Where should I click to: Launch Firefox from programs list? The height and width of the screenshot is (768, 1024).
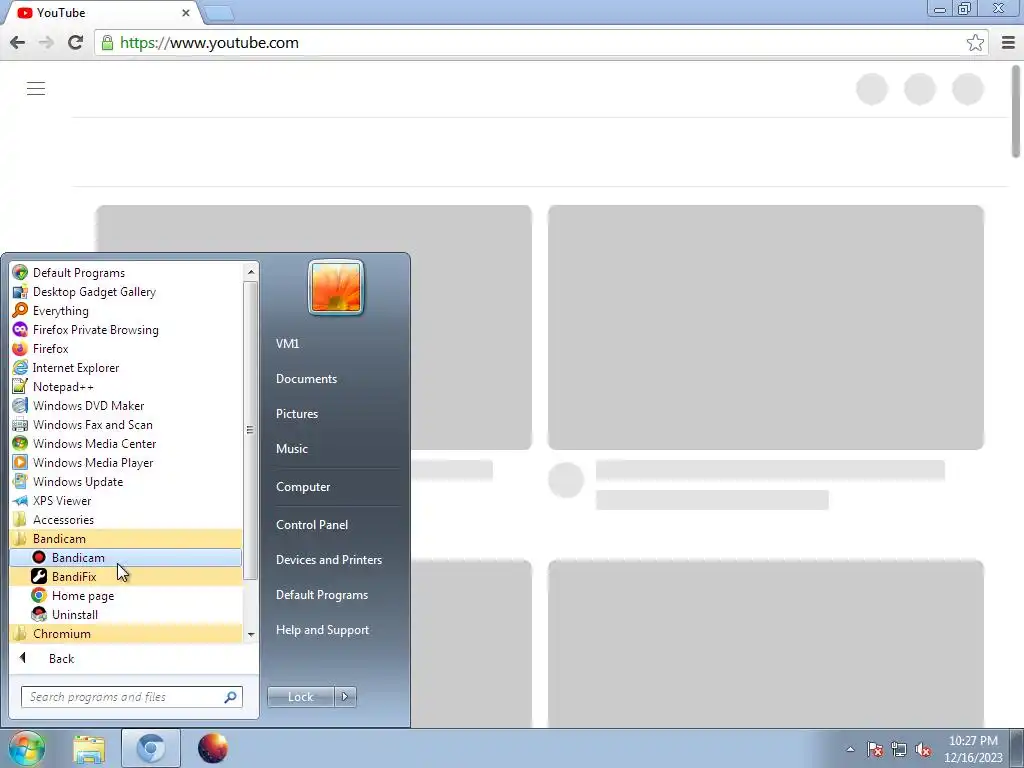[125, 348]
